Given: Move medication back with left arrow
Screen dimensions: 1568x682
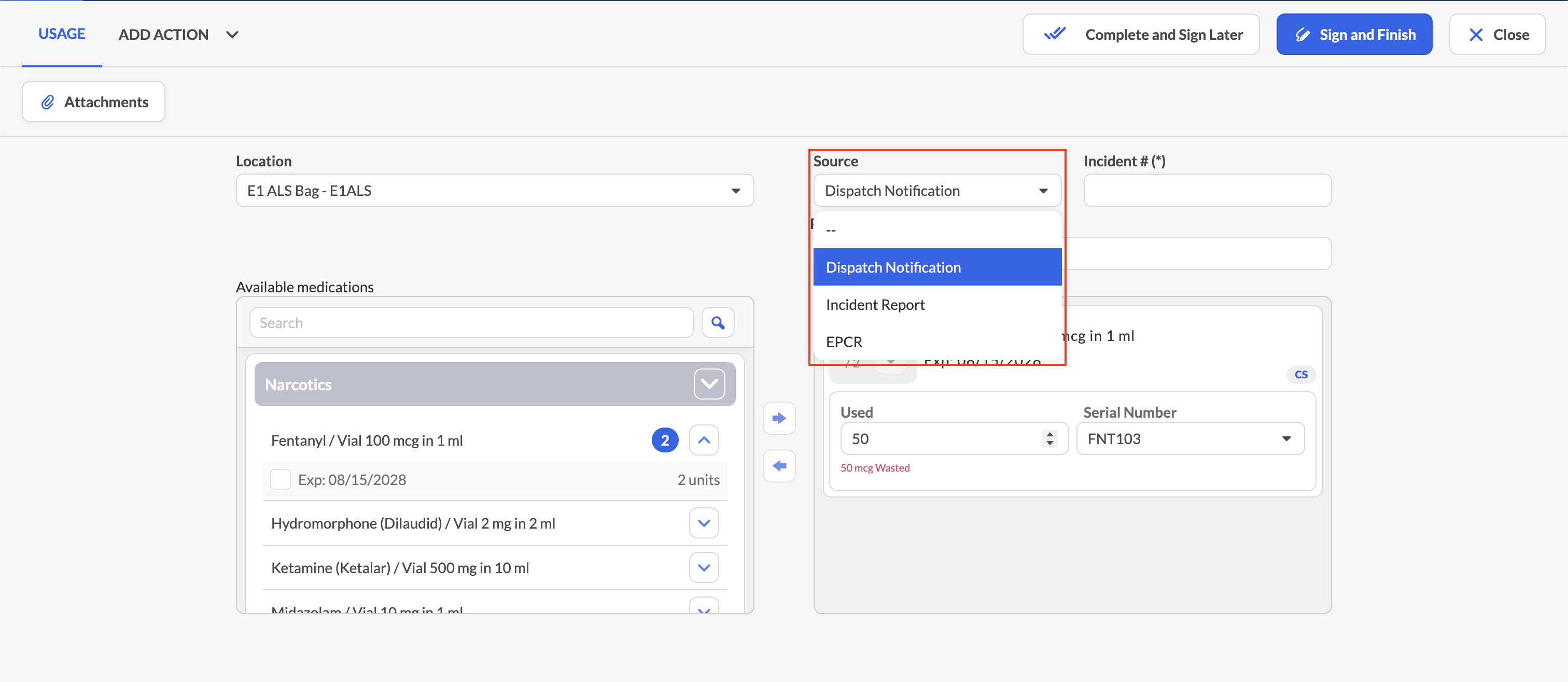Looking at the screenshot, I should 779,466.
